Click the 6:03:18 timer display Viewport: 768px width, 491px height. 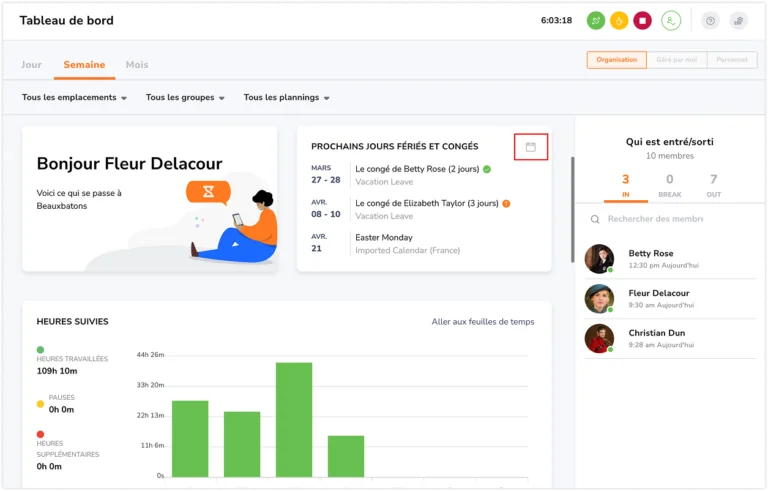pos(556,21)
